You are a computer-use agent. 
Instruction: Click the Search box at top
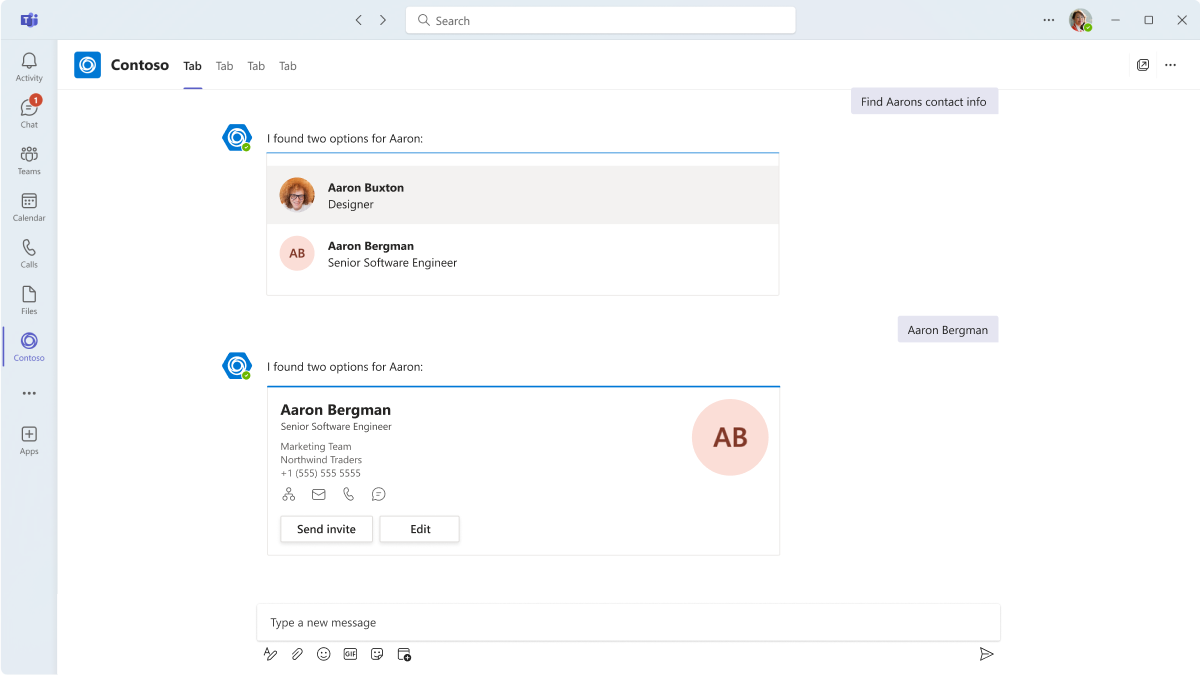pos(600,20)
